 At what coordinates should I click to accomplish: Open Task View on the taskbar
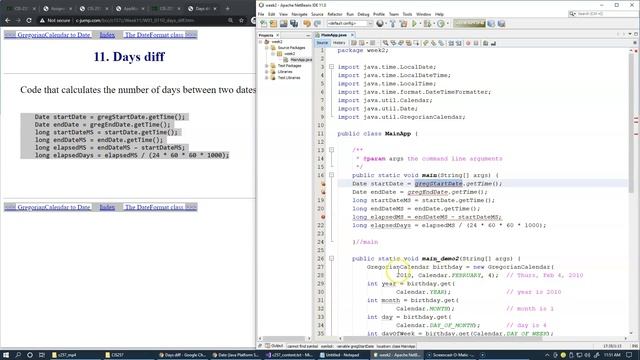click(x=42, y=355)
